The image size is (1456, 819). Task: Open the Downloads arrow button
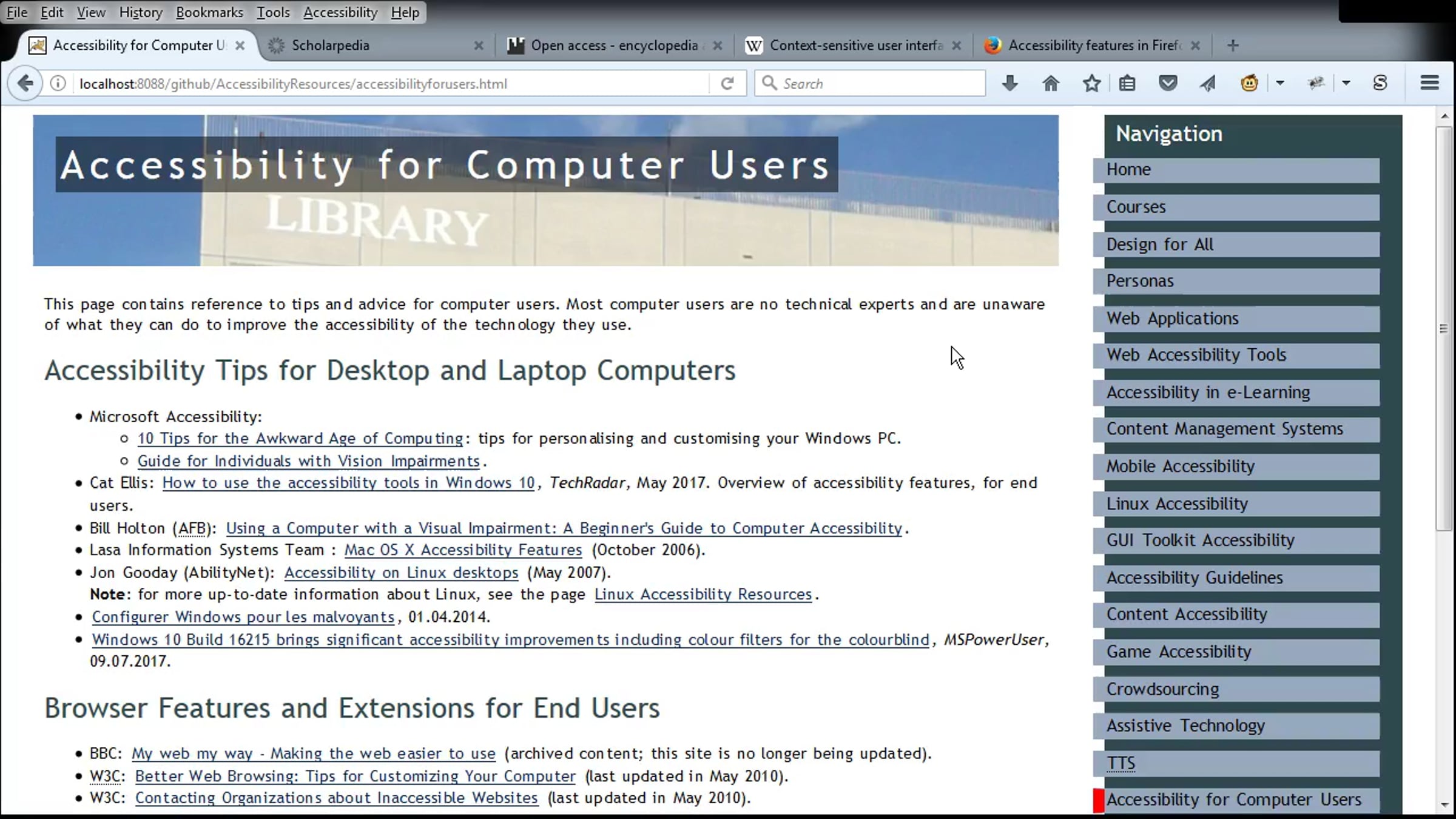click(1009, 83)
